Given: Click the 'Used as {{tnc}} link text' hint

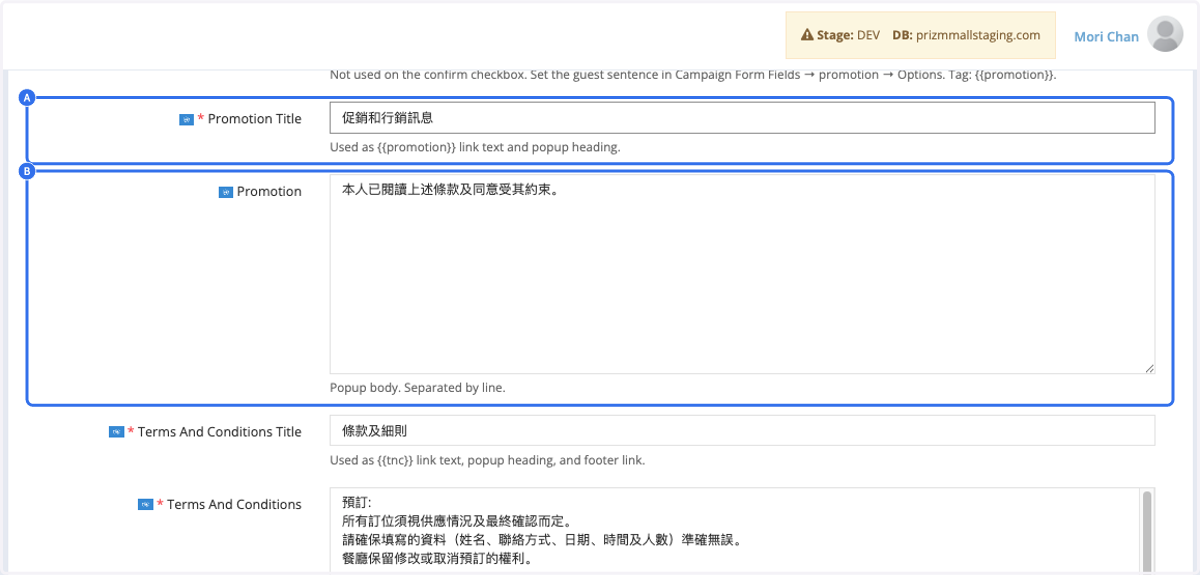Looking at the screenshot, I should tap(487, 461).
